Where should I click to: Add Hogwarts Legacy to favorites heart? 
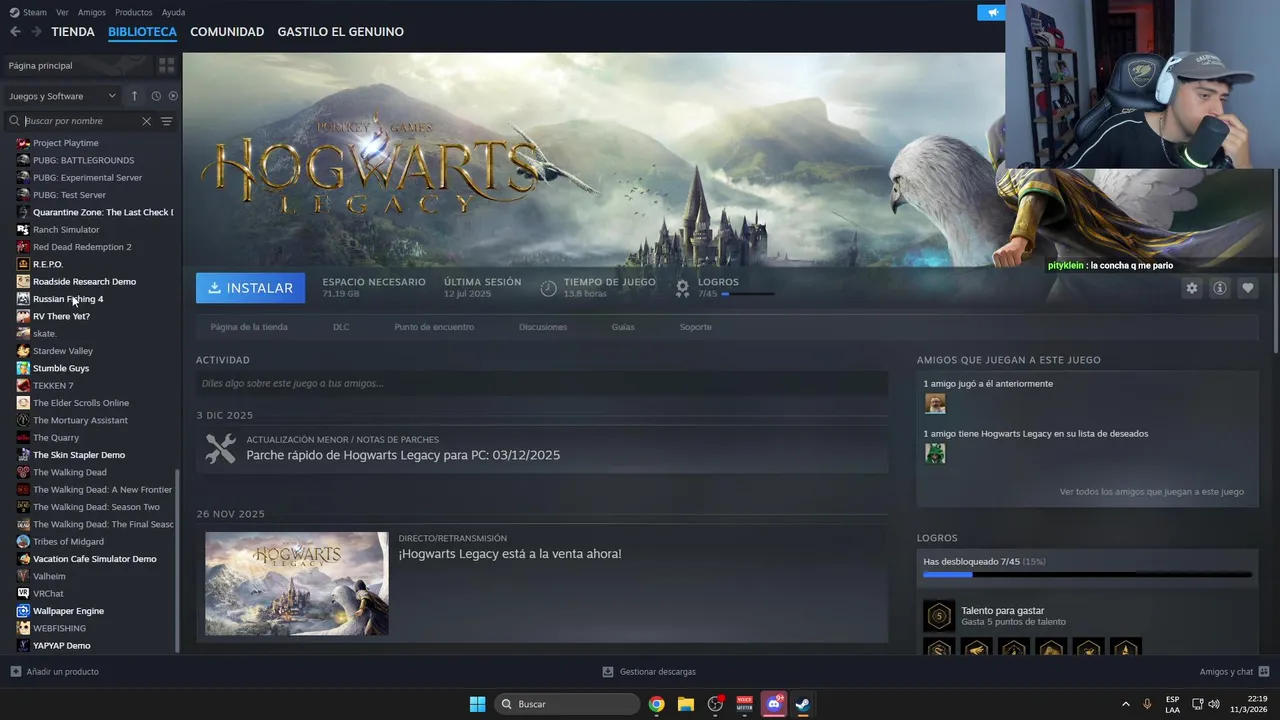click(x=1247, y=288)
